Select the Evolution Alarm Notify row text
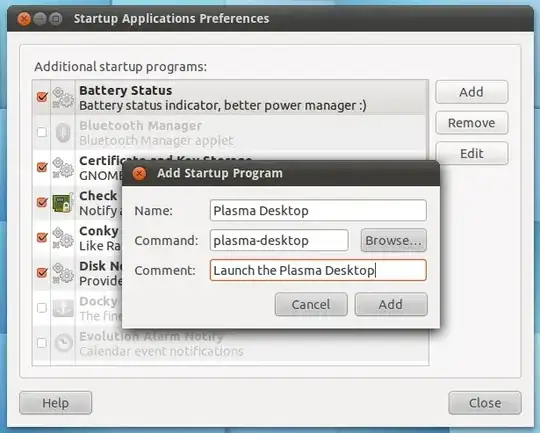 click(x=161, y=343)
